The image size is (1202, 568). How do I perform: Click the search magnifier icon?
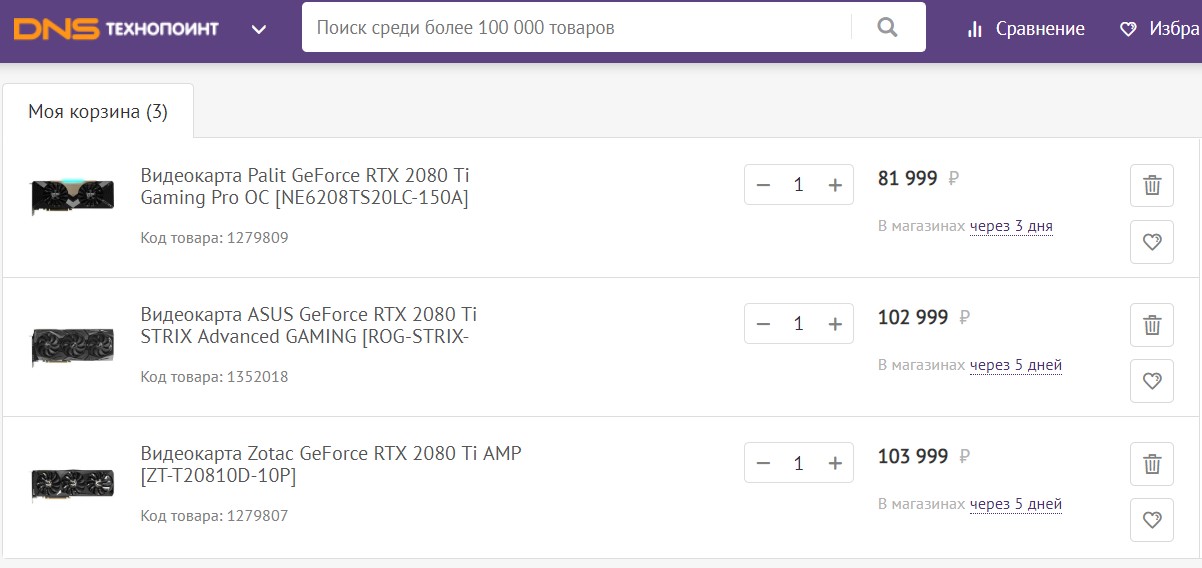887,28
